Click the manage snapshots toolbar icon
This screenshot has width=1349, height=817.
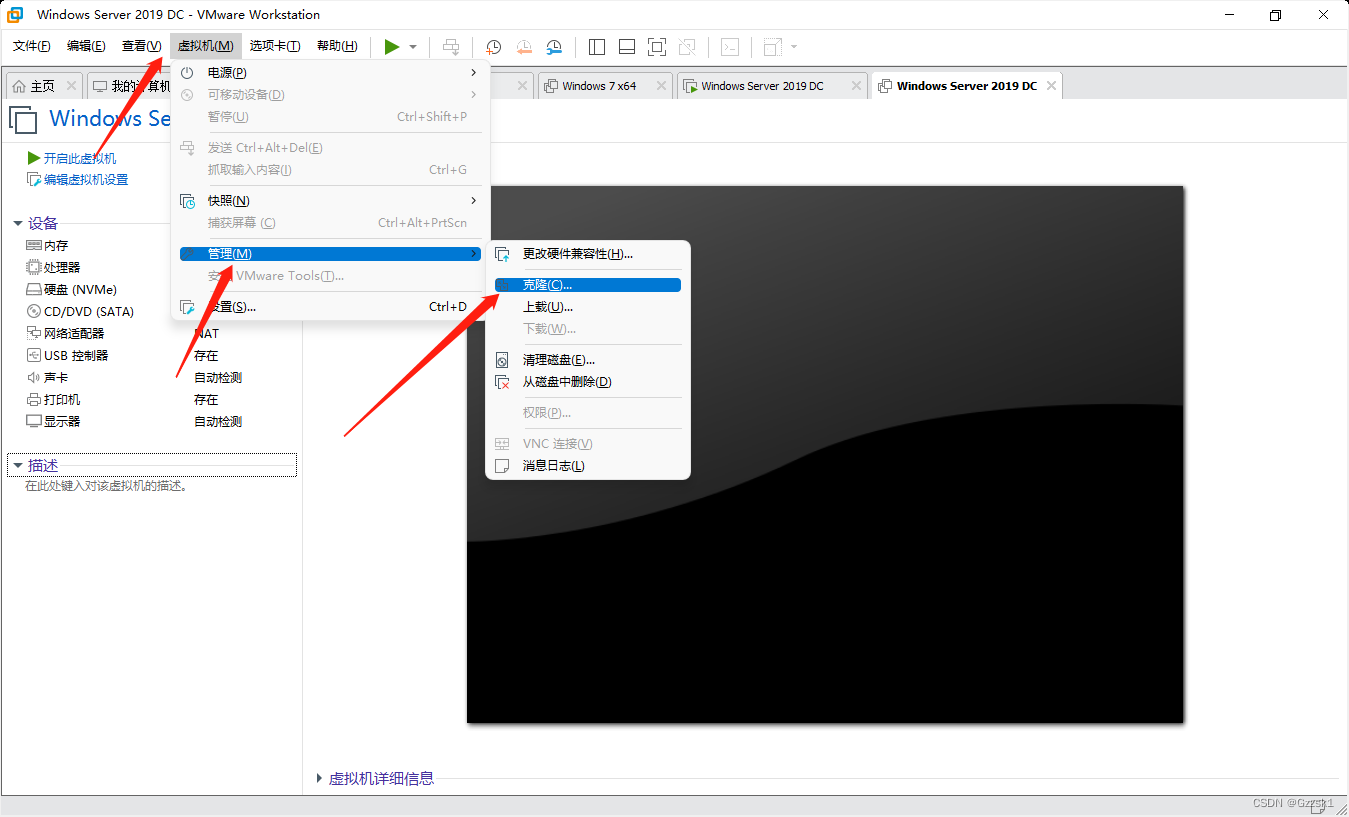553,47
